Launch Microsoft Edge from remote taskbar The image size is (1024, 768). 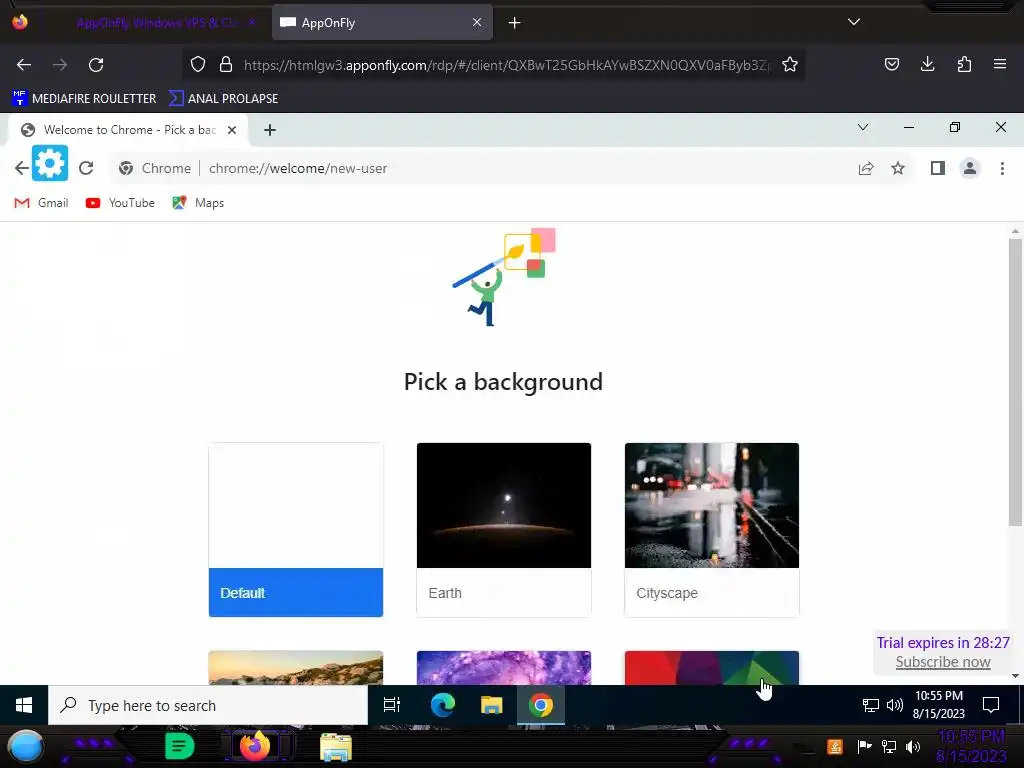coord(443,705)
